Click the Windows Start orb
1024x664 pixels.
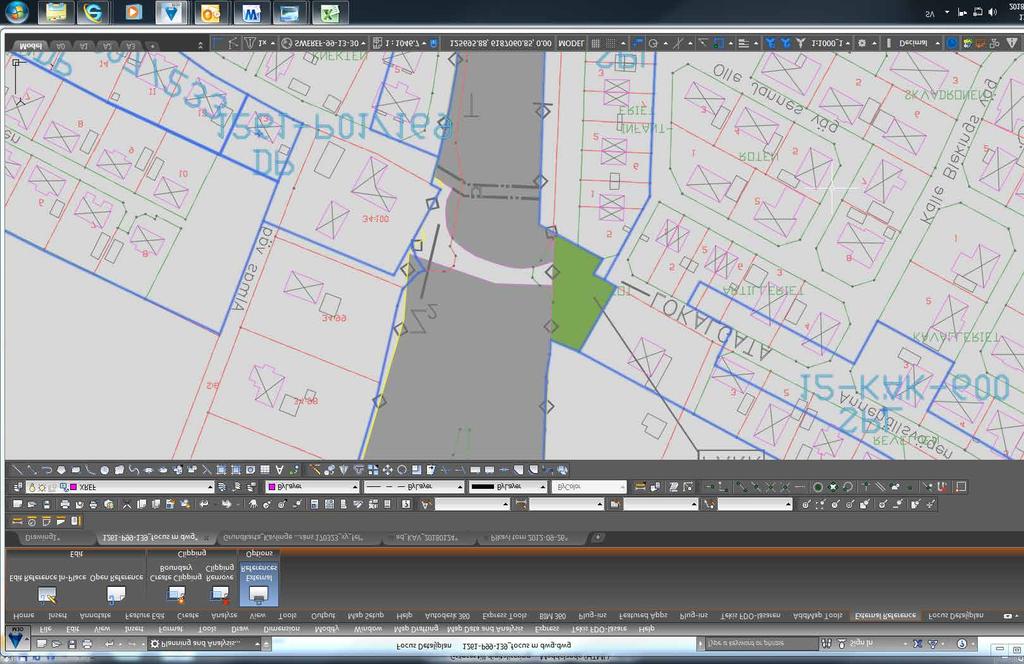click(16, 12)
